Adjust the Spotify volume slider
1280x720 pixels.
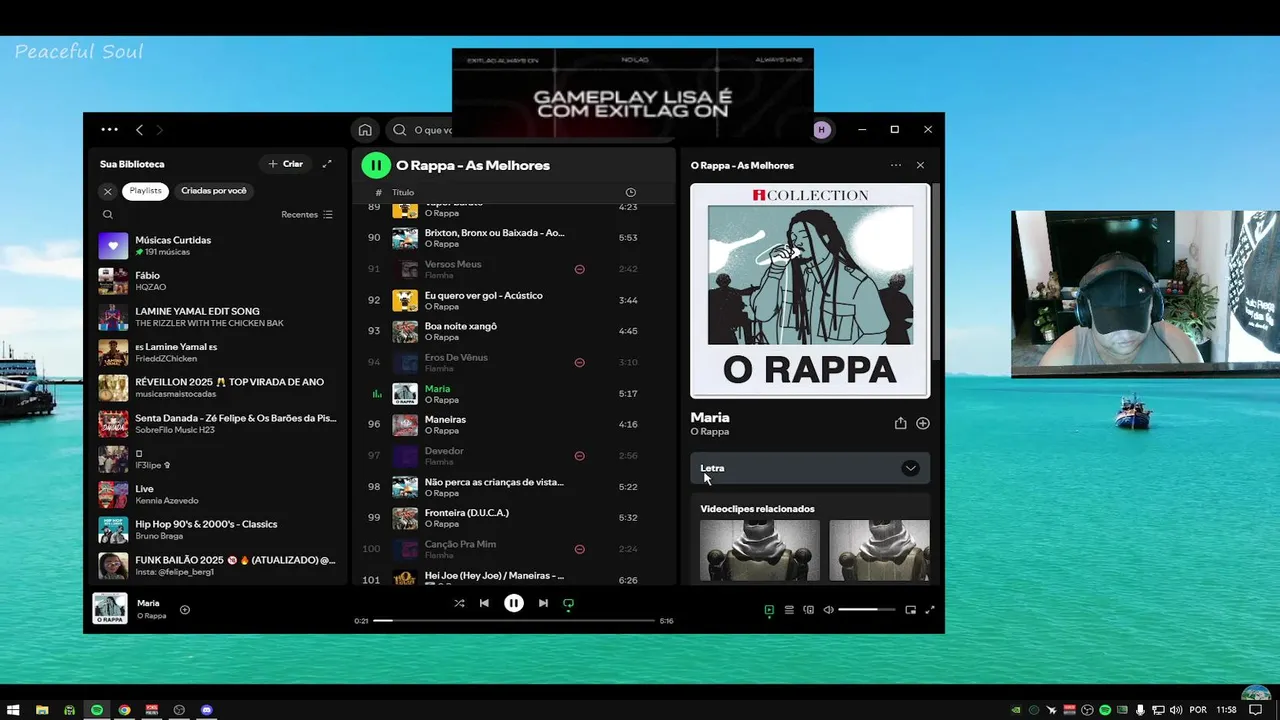(865, 610)
